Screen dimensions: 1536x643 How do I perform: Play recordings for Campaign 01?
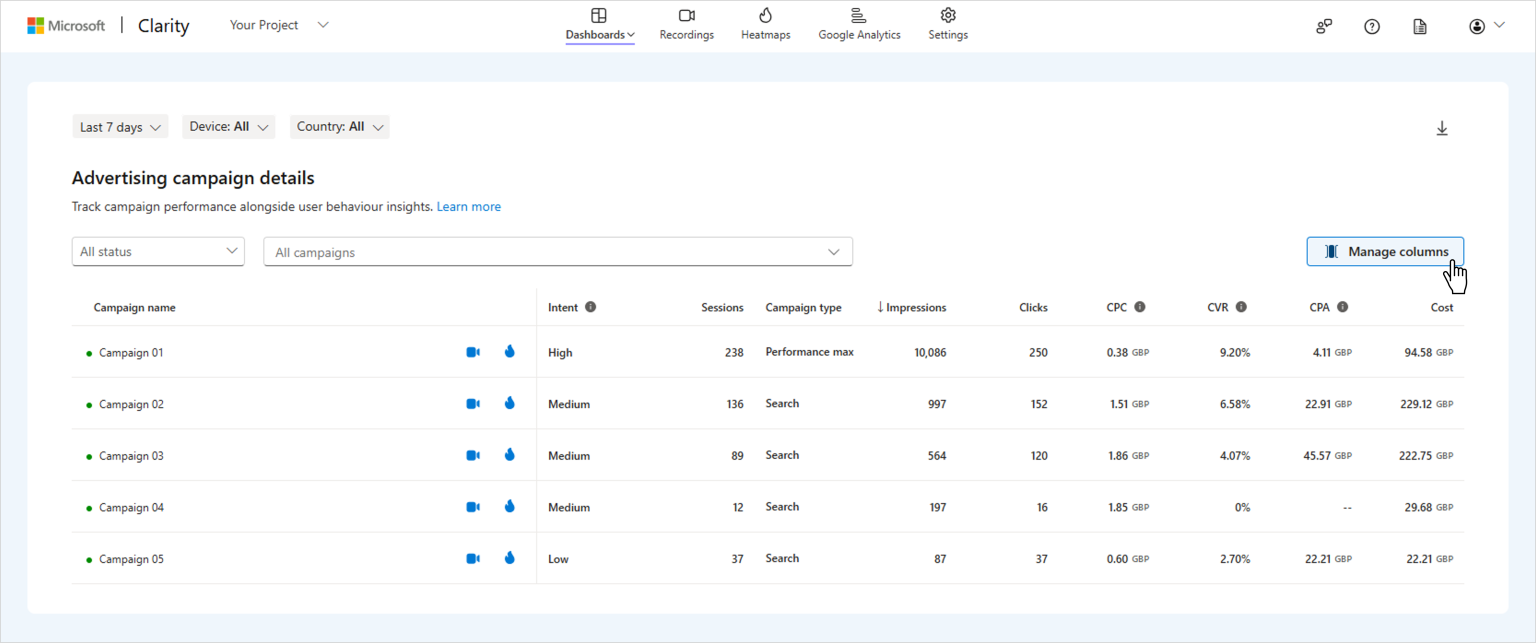coord(472,351)
